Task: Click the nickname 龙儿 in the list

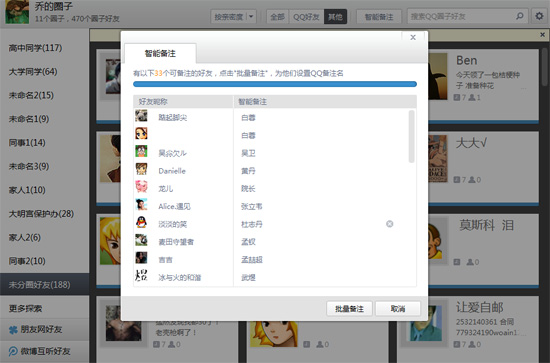Action: [x=166, y=189]
